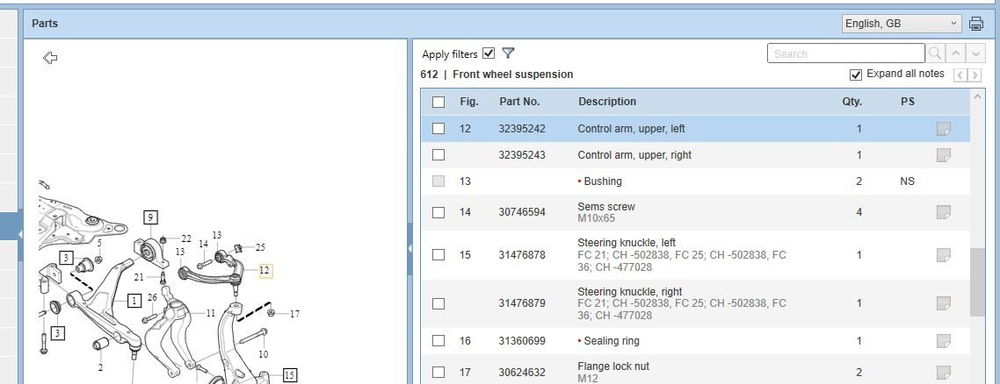Open note icon for Steering knuckle, left
The height and width of the screenshot is (384, 1000).
click(943, 255)
